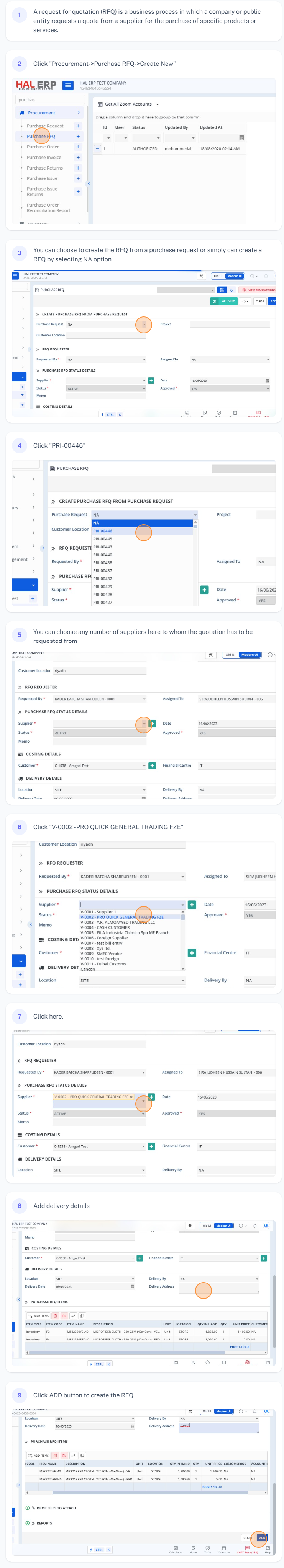Click the plus icon next to Purchase Order
This screenshot has height=1568, width=284.
point(78,147)
